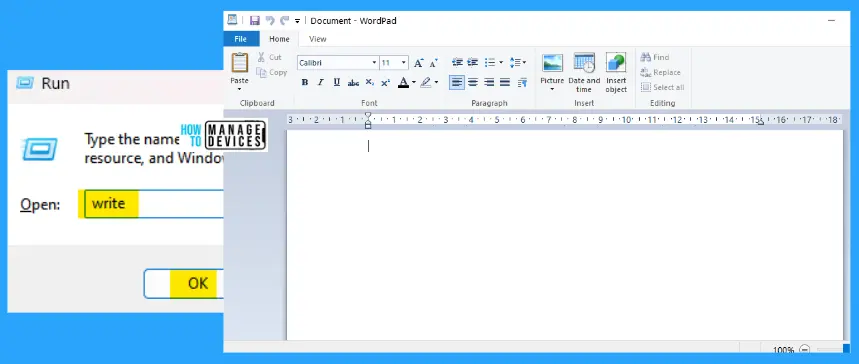Click the Picture insert icon
Screen dimensions: 859x364
[552, 63]
